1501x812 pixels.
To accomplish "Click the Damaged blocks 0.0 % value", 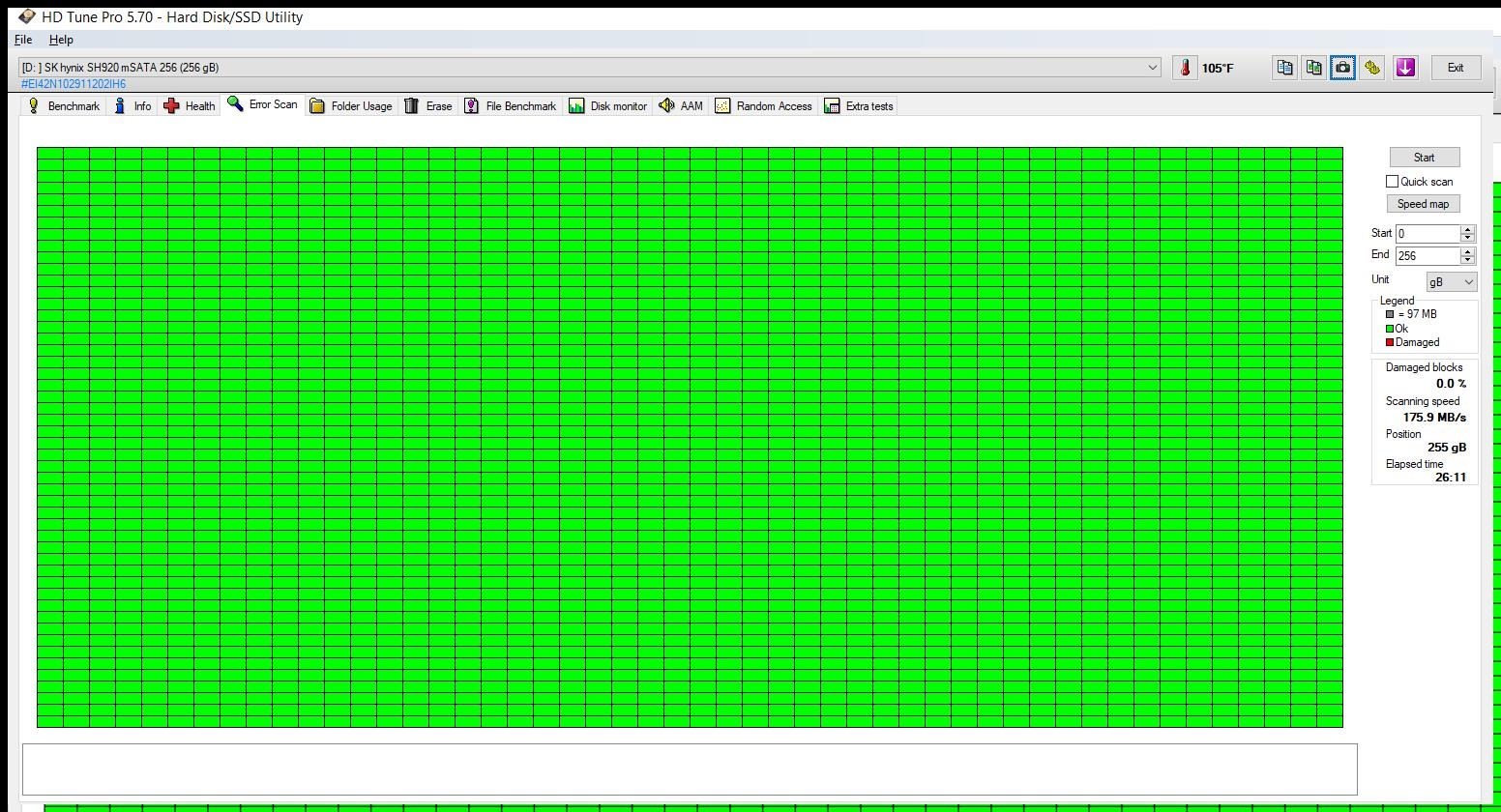I will pos(1451,384).
